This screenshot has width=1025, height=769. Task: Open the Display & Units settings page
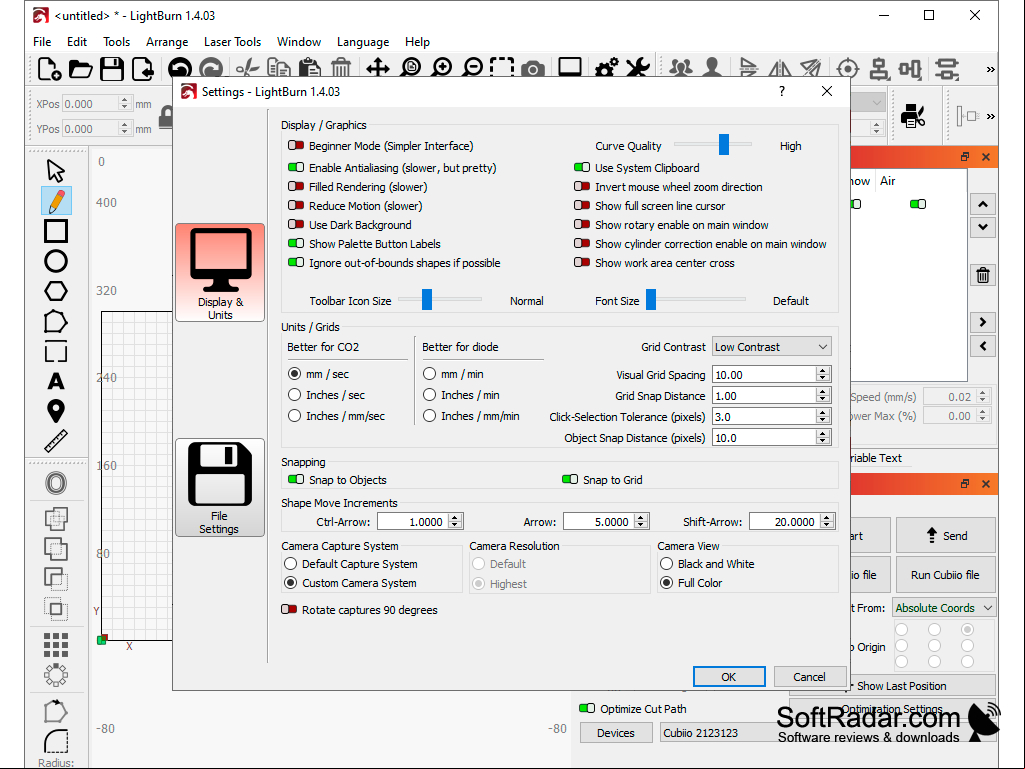coord(220,273)
